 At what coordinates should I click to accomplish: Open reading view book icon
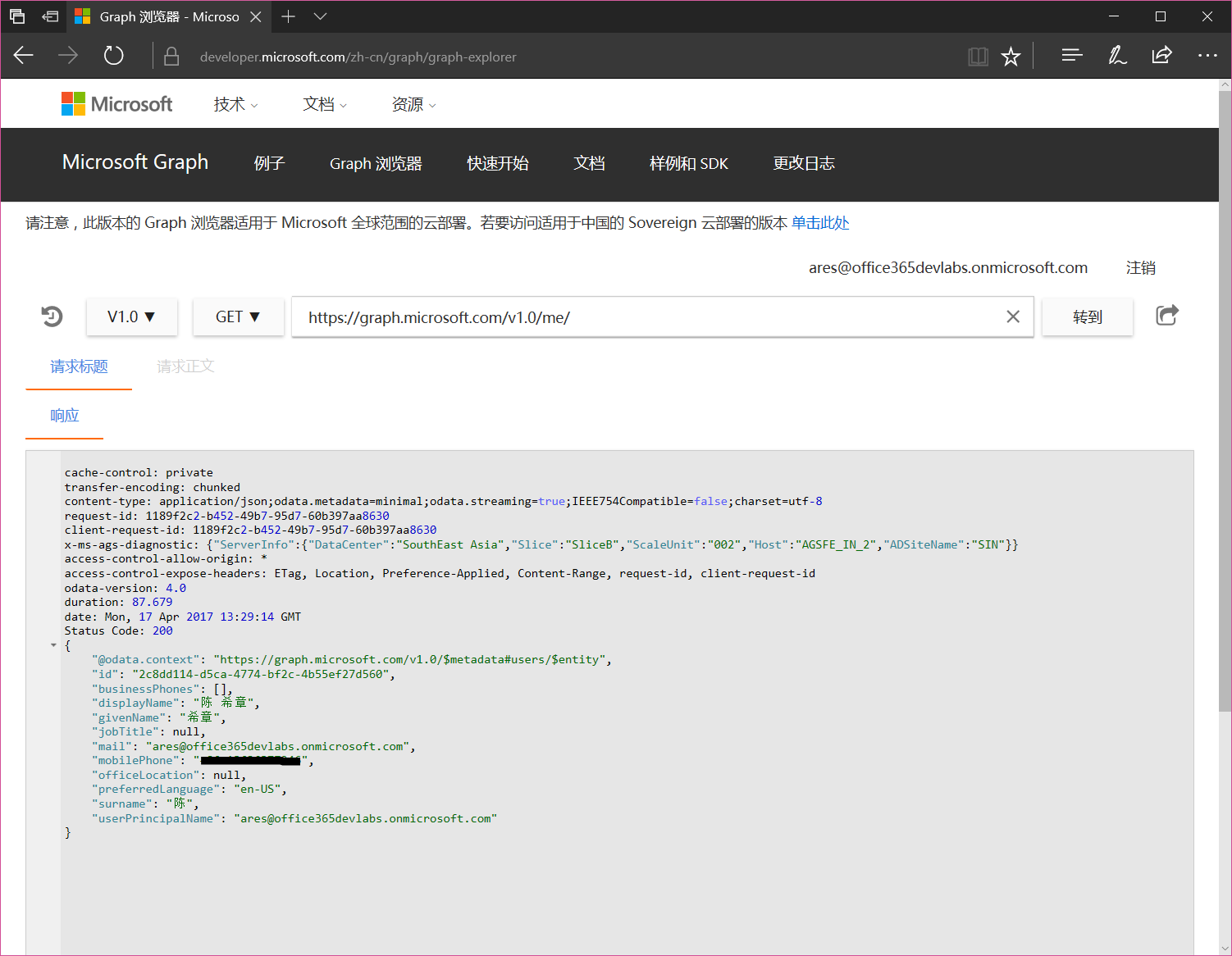pyautogui.click(x=978, y=57)
